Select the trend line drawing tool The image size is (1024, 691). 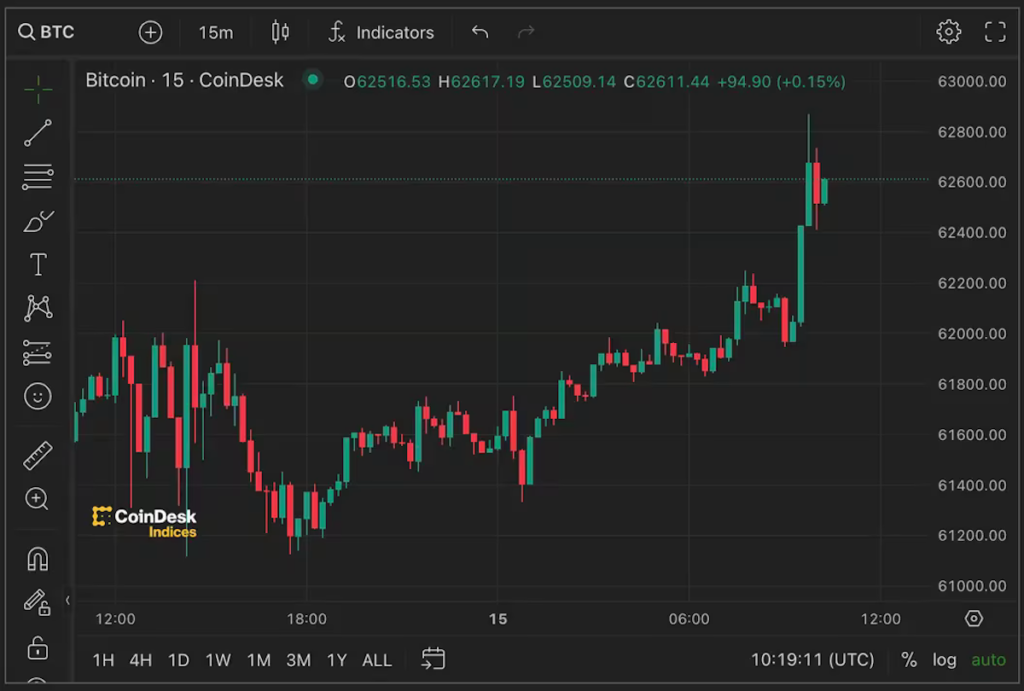(38, 133)
